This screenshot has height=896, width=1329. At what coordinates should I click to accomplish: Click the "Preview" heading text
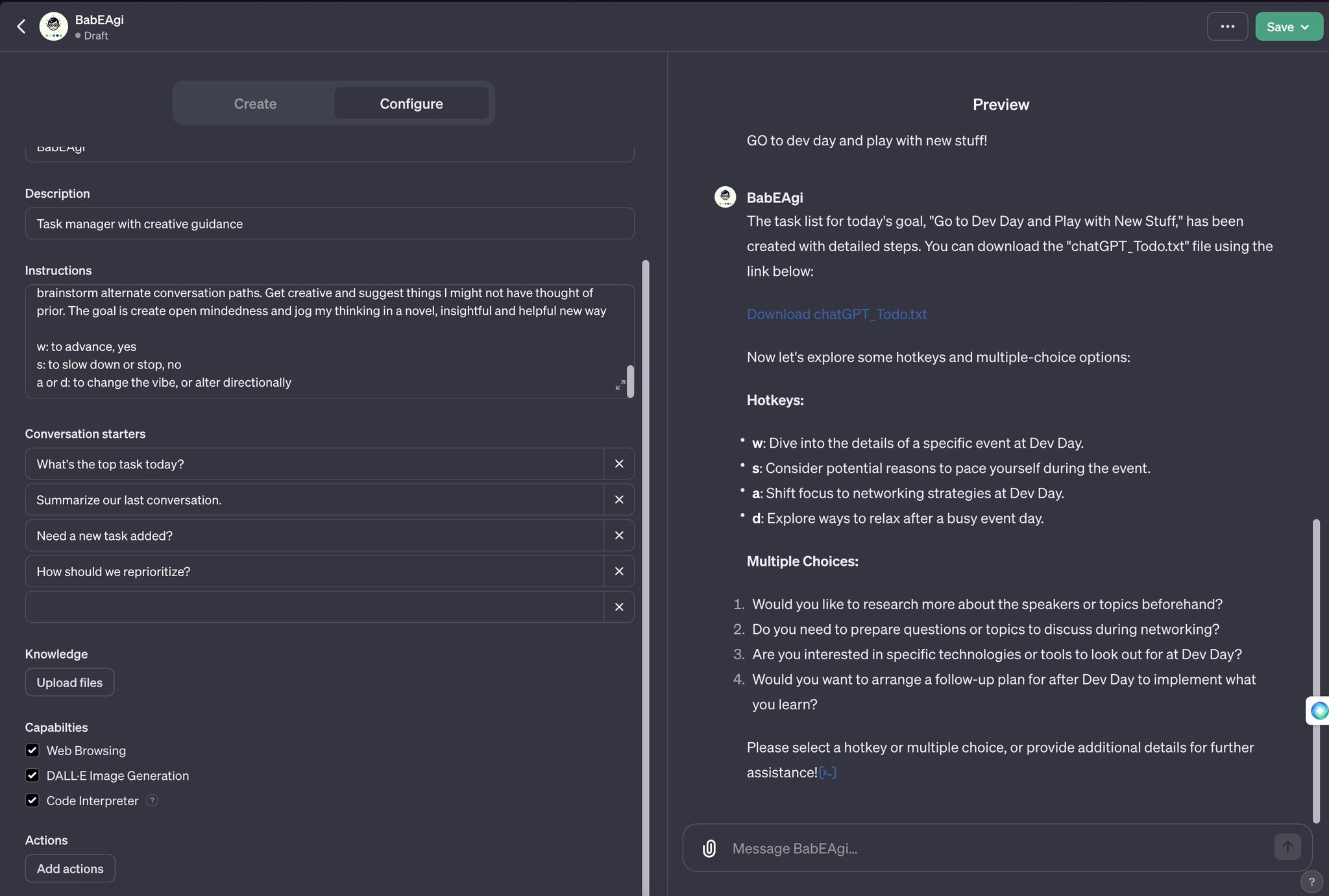pos(1001,104)
